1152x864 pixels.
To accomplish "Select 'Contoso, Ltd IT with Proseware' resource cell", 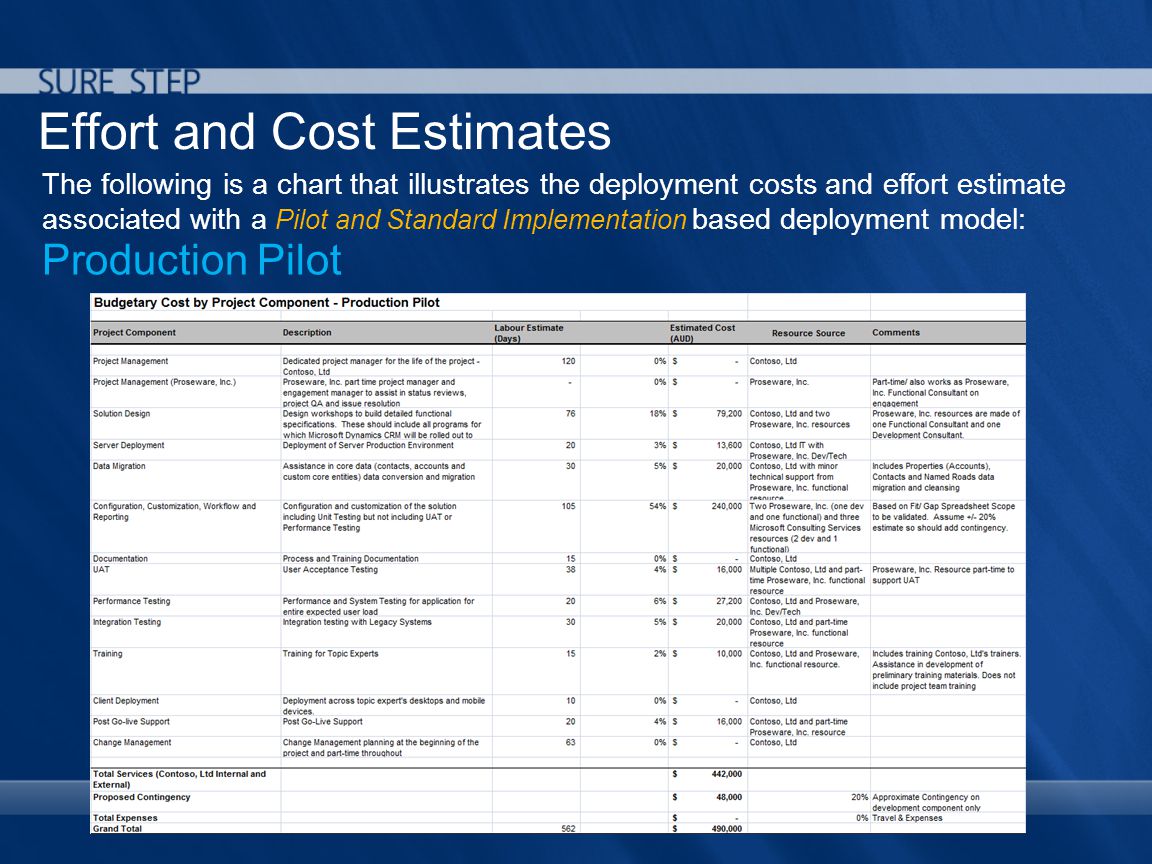I will [798, 450].
